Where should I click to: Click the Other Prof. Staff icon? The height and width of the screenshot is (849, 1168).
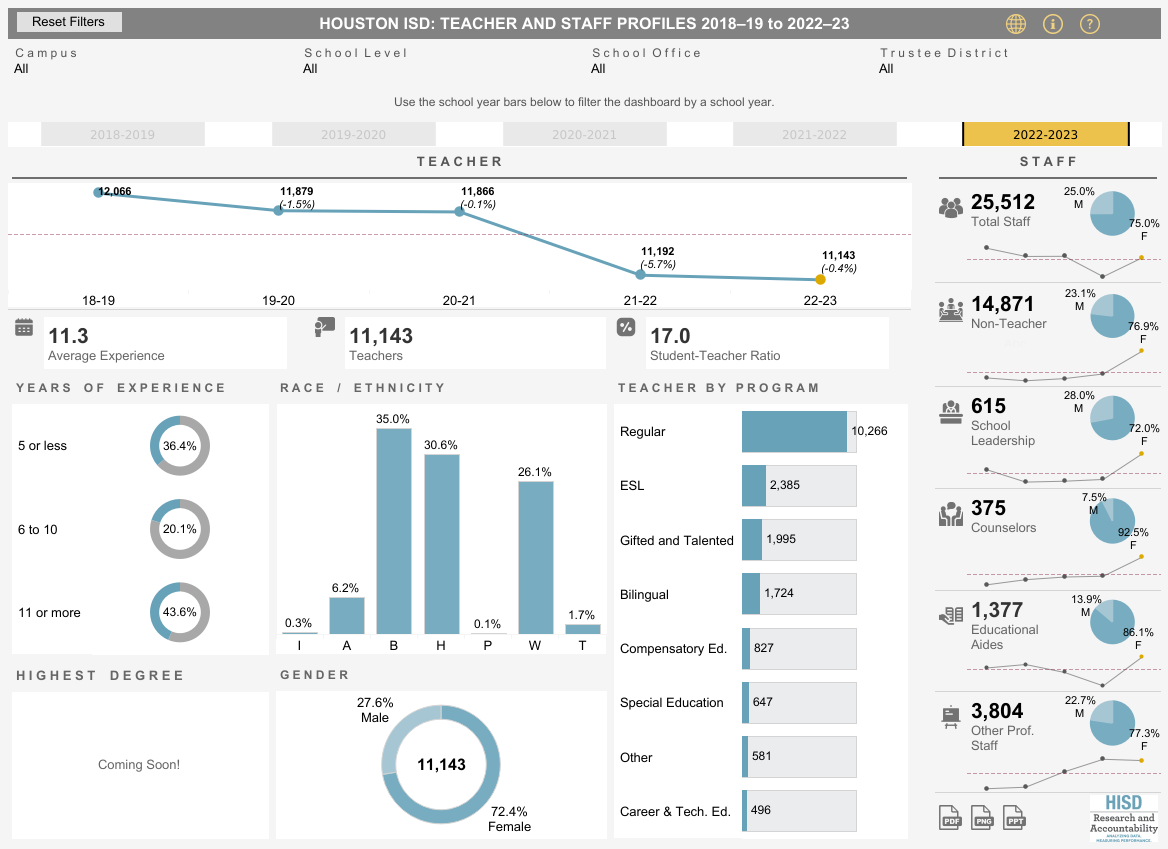point(950,717)
